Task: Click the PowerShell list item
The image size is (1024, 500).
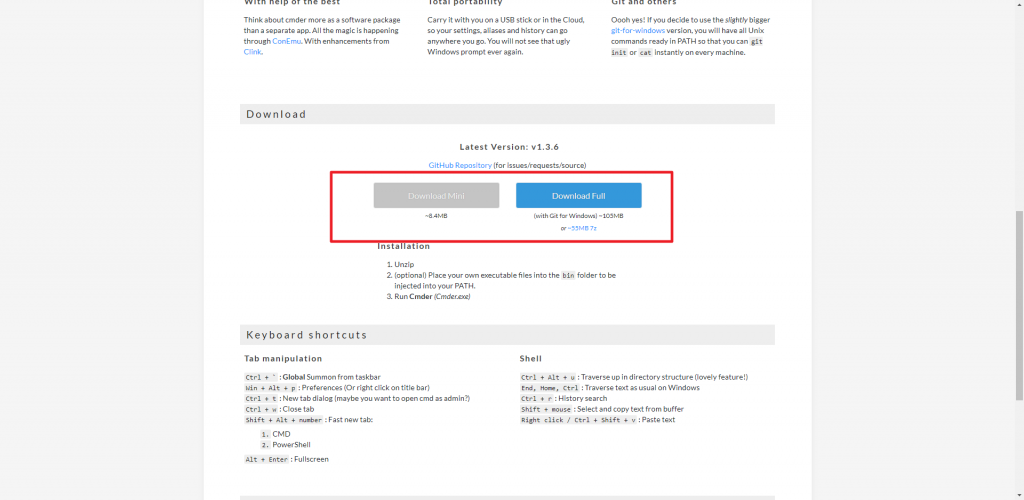Action: click(291, 445)
